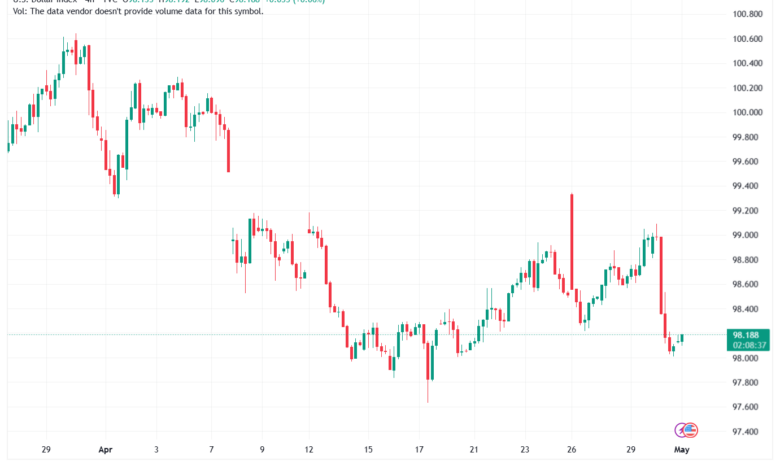Click the 3 date label on time axis

(156, 450)
